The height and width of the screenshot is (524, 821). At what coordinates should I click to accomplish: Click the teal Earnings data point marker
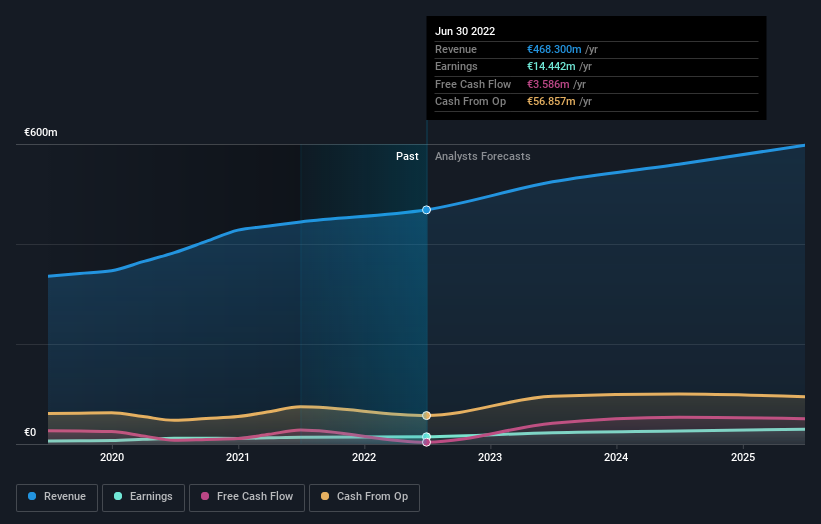pyautogui.click(x=427, y=437)
